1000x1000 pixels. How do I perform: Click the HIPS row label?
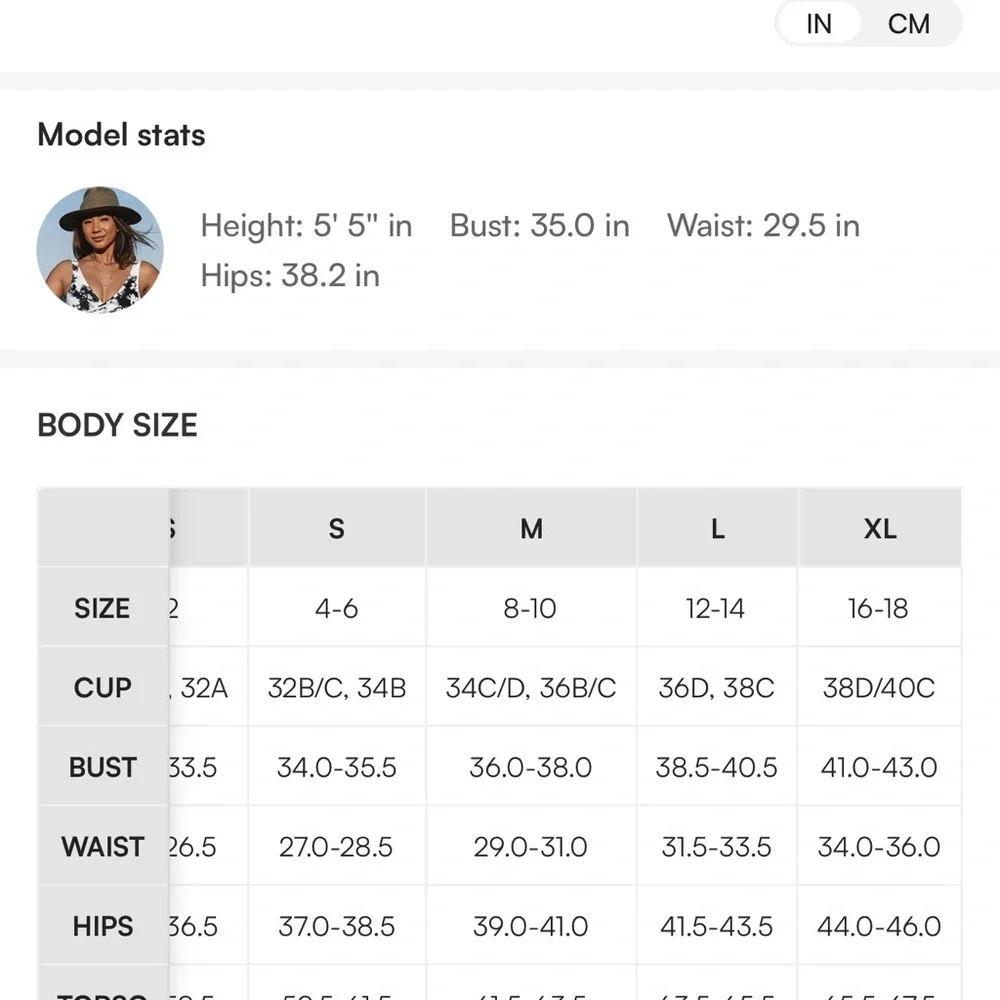(102, 926)
